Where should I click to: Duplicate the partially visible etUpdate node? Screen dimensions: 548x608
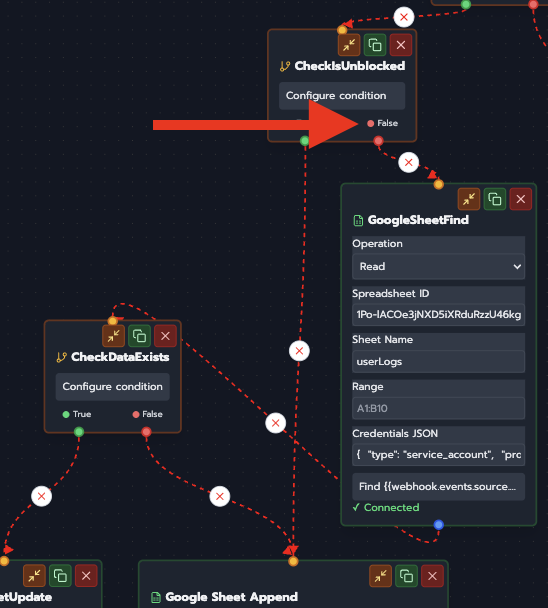coord(60,576)
